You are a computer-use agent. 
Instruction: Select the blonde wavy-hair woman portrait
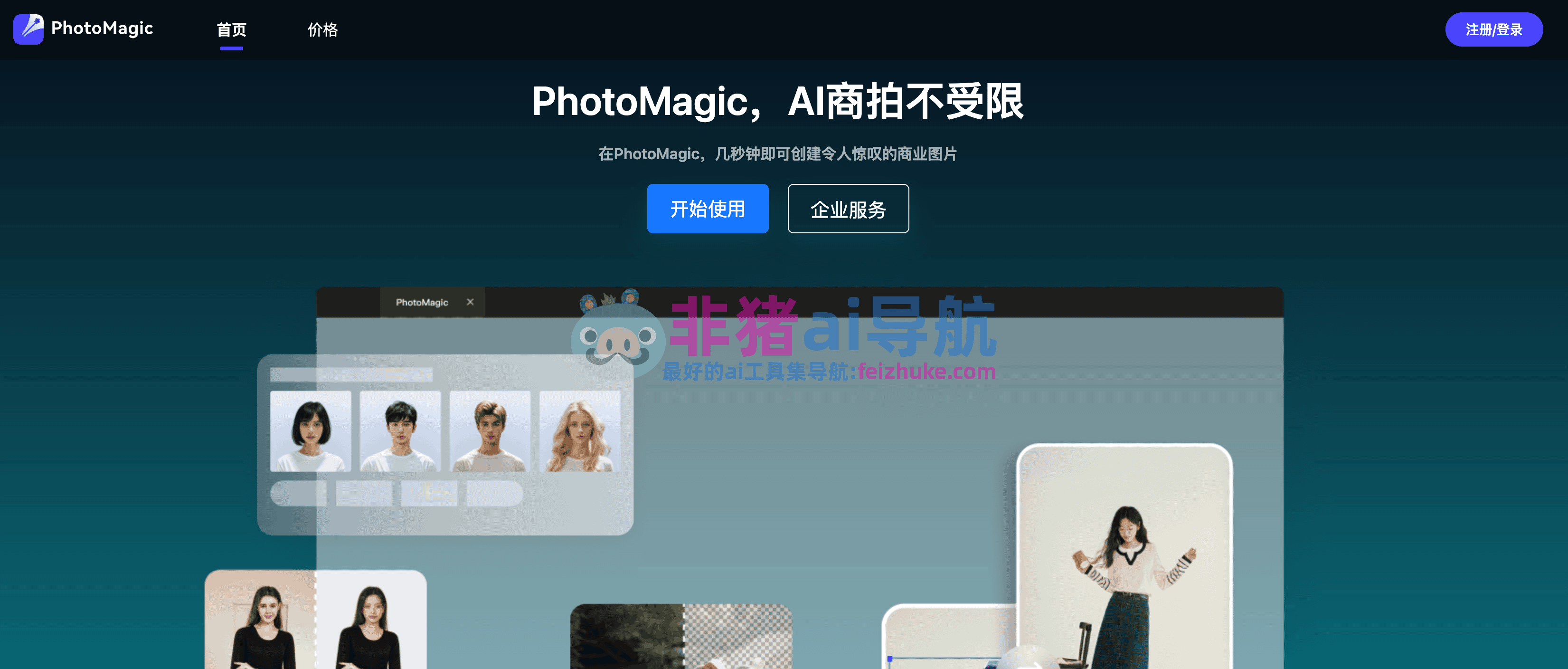click(579, 431)
